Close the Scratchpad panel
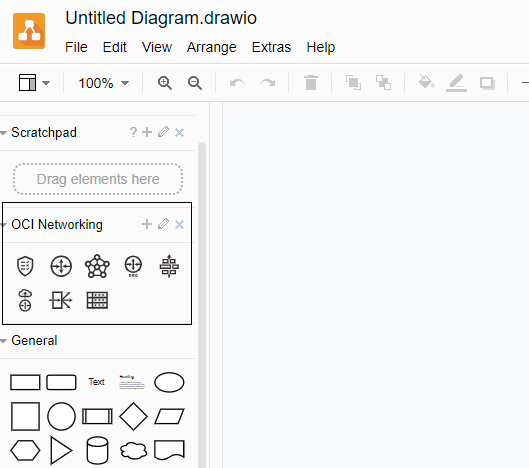Screen dimensions: 529x468 179,133
